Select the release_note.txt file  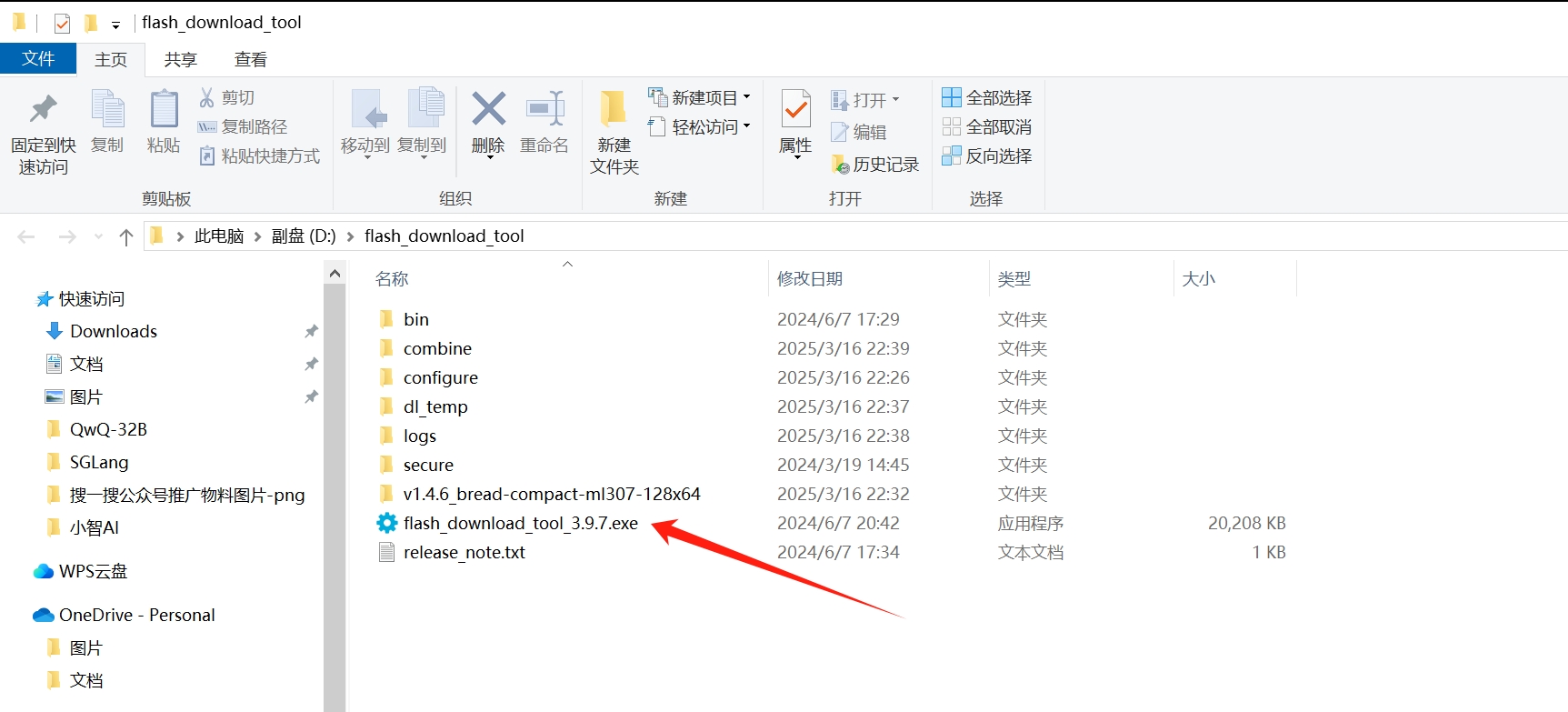[x=464, y=552]
